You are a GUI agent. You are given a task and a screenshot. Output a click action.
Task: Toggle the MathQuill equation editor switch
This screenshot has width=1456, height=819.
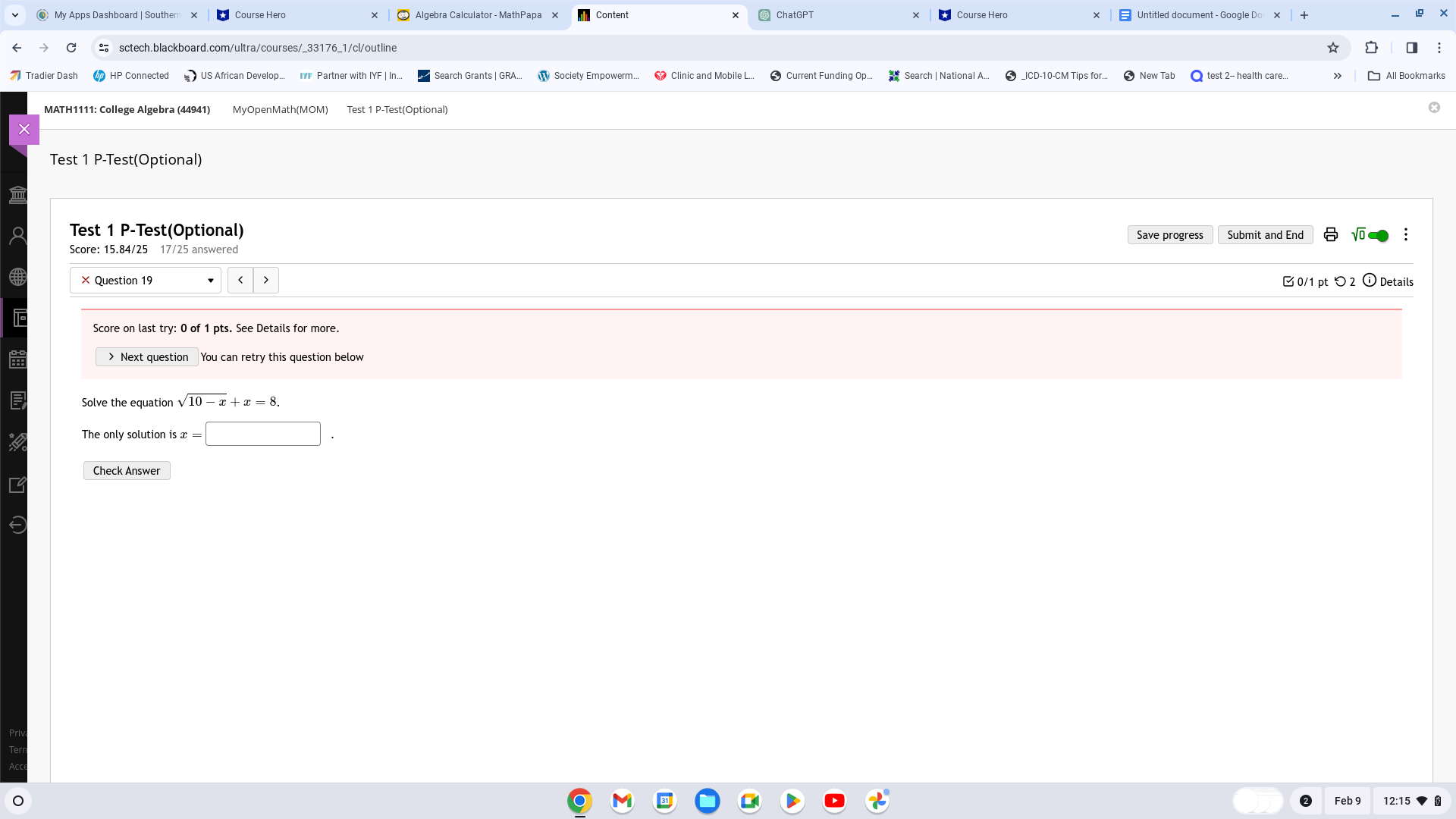1378,236
